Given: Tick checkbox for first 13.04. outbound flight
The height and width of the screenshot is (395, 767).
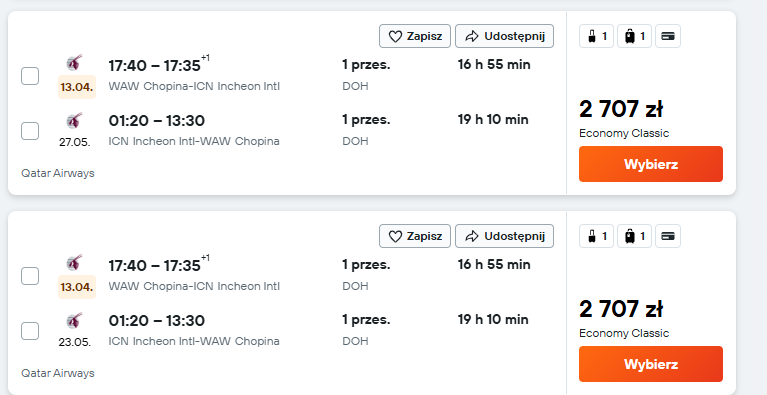Looking at the screenshot, I should pos(30,76).
